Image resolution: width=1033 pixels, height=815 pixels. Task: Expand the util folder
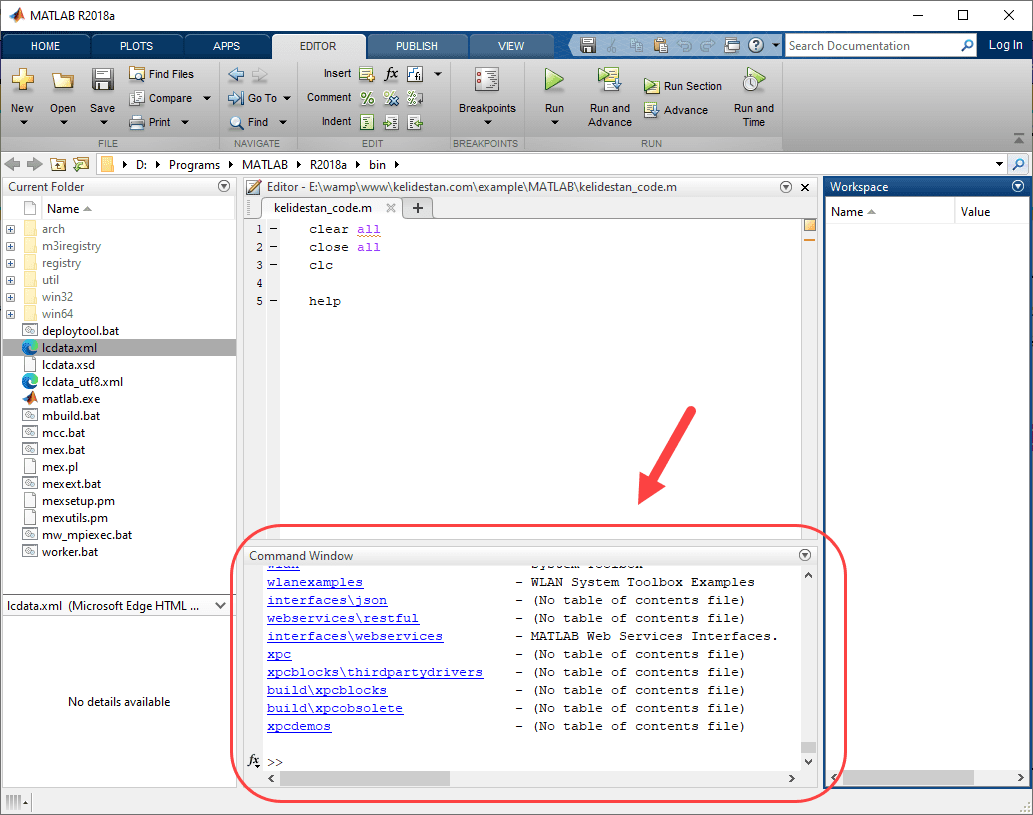[11, 280]
